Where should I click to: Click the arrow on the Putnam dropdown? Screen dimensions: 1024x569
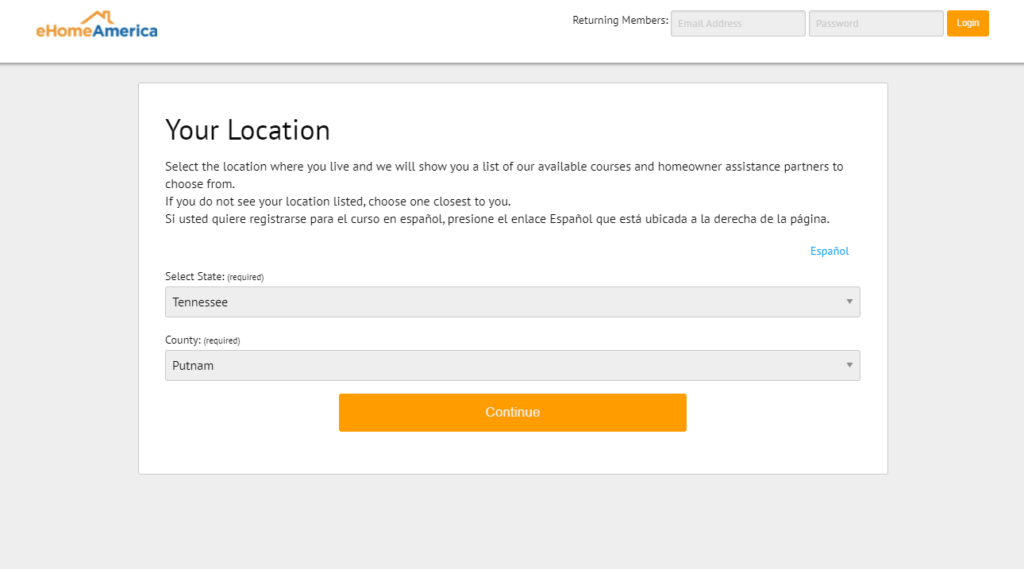(x=849, y=365)
